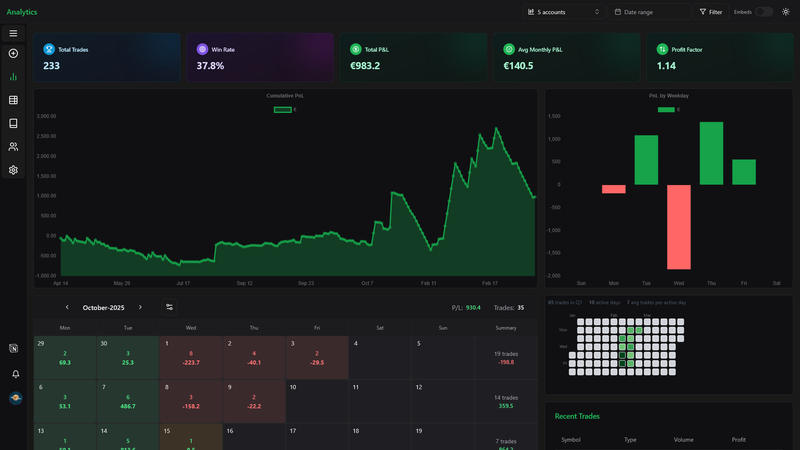
Task: Toggle the Embeds switch
Action: 764,12
